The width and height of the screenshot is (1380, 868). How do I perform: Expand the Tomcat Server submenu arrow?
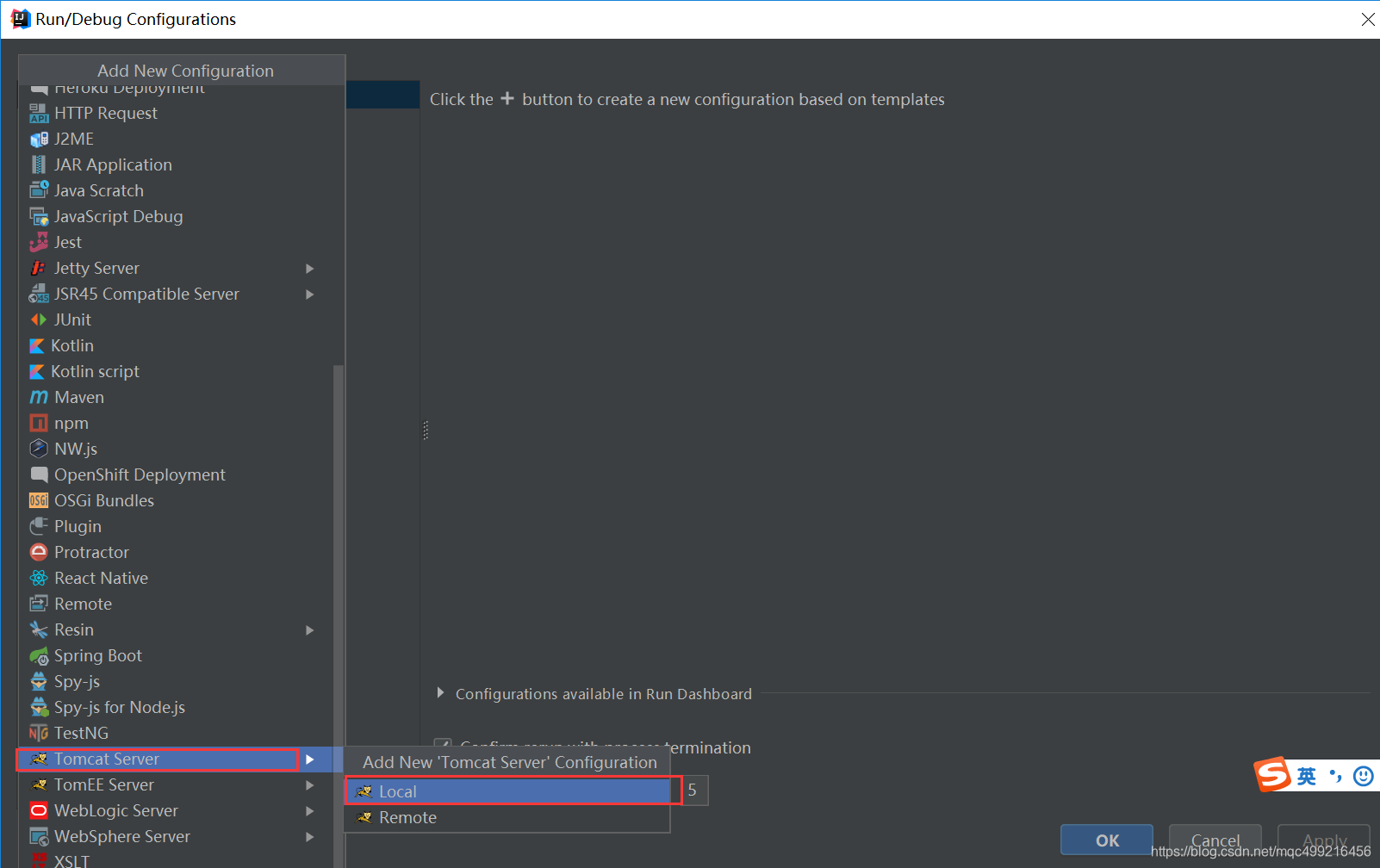click(x=310, y=759)
